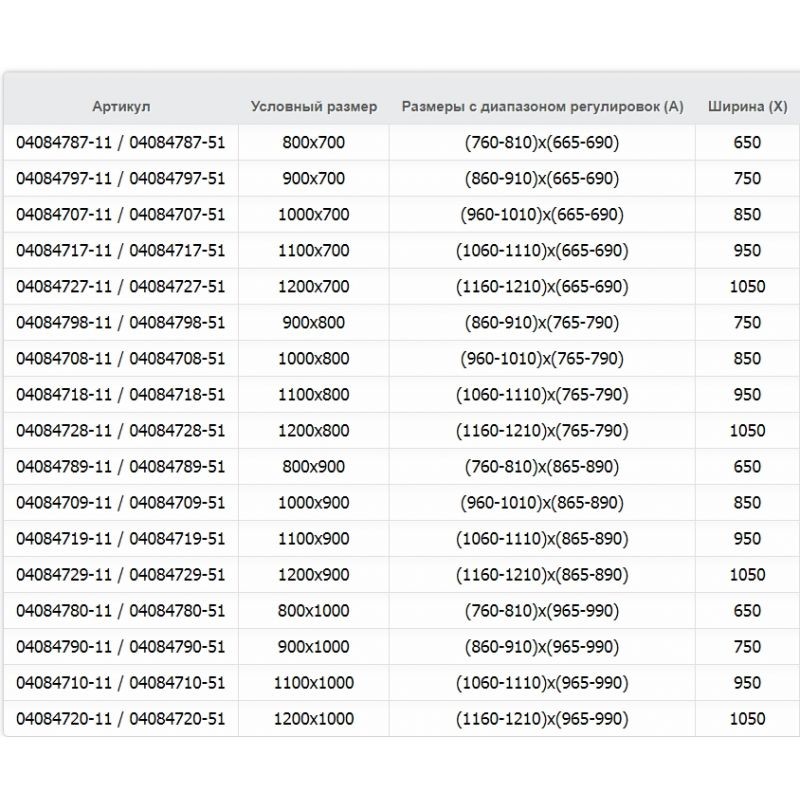
Task: Click the Размеры с диапазоном регулировок (A) header
Action: (542, 107)
